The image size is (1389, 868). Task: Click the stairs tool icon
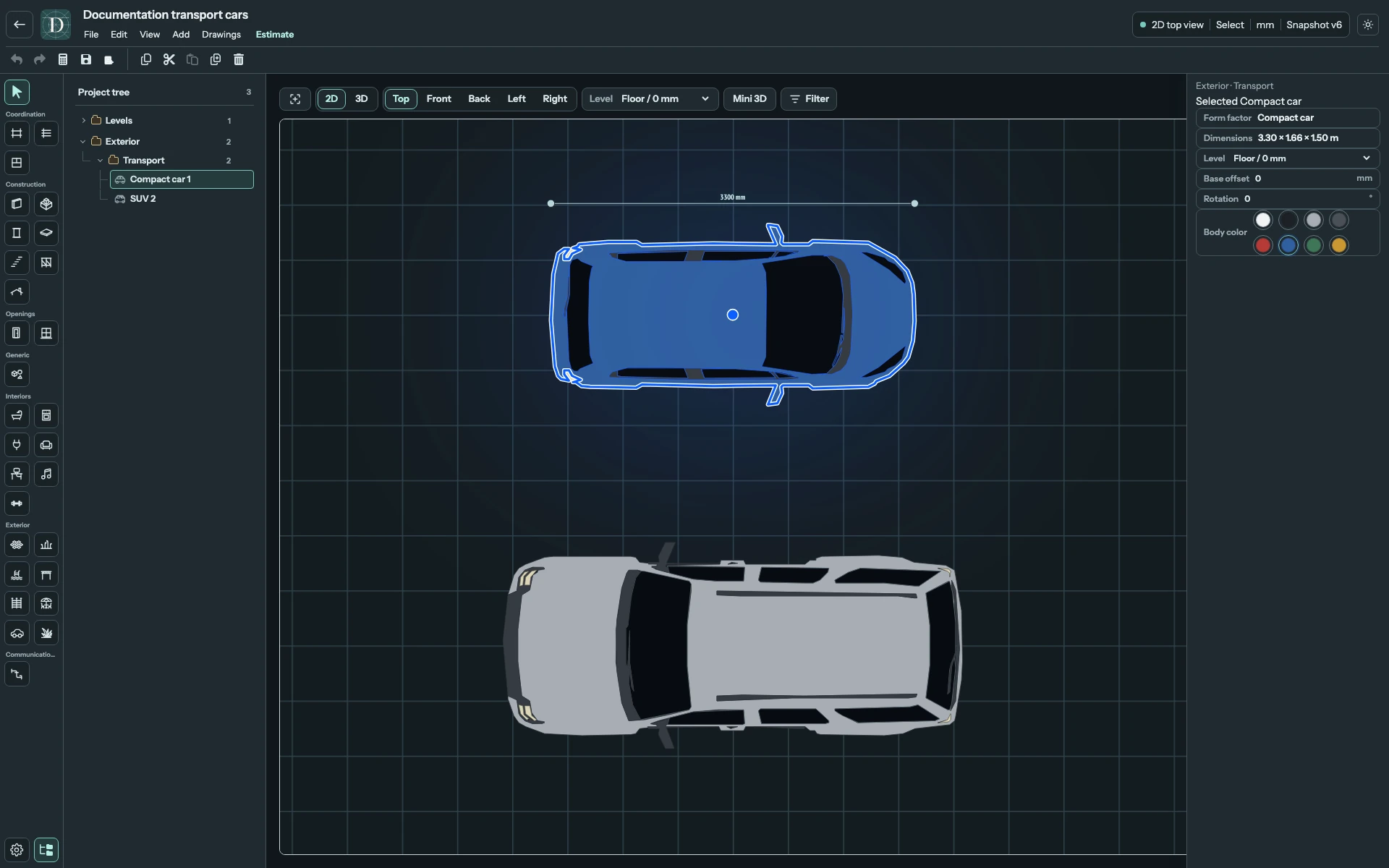[17, 263]
